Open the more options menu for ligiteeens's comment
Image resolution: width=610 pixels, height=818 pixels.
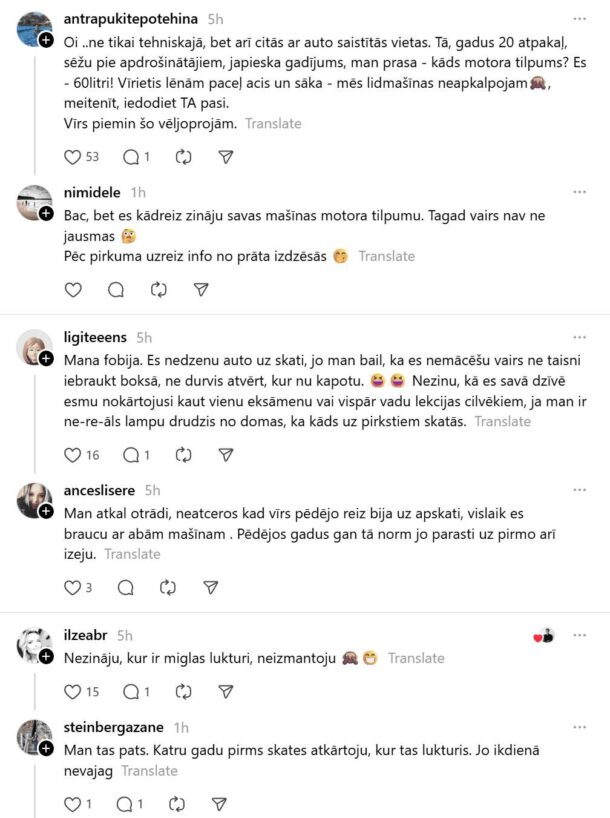click(x=579, y=338)
